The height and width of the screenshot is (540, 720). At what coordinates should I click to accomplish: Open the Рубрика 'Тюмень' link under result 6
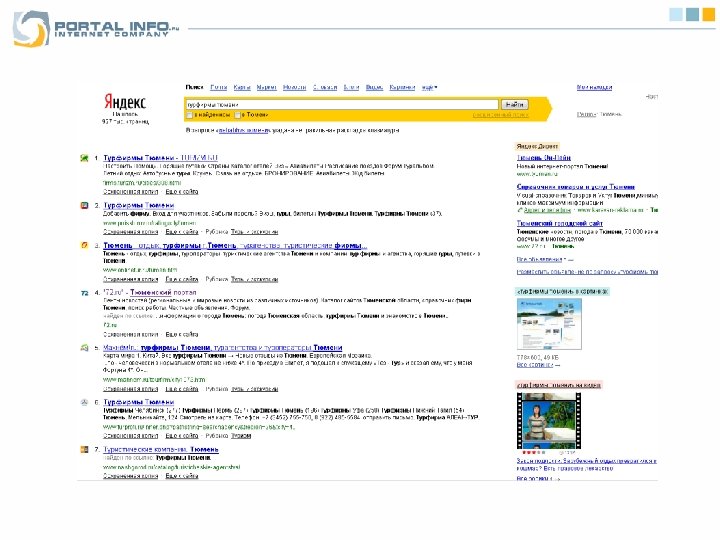click(x=241, y=436)
